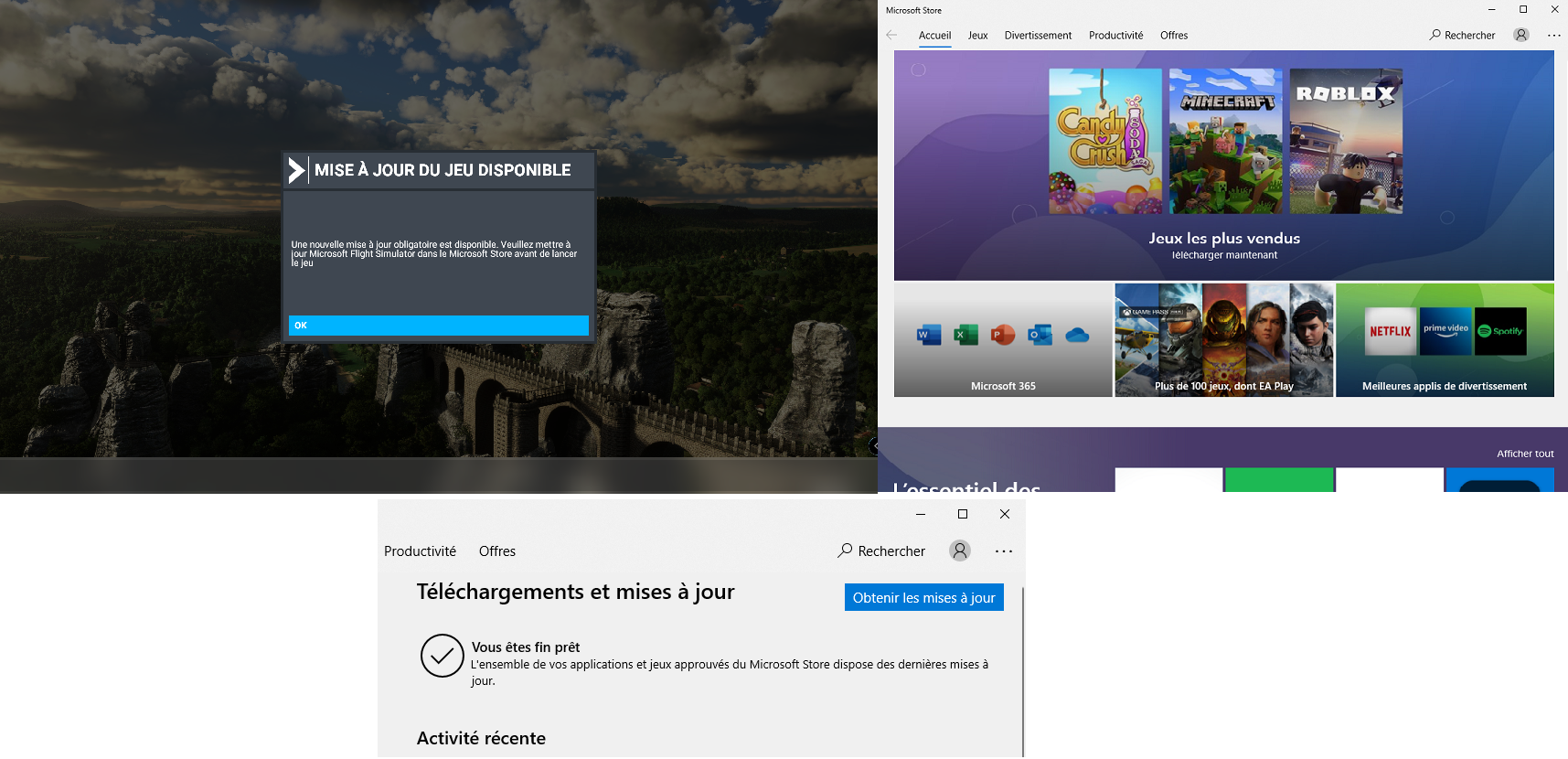Click Rechercher in the Store home window

pyautogui.click(x=1462, y=36)
